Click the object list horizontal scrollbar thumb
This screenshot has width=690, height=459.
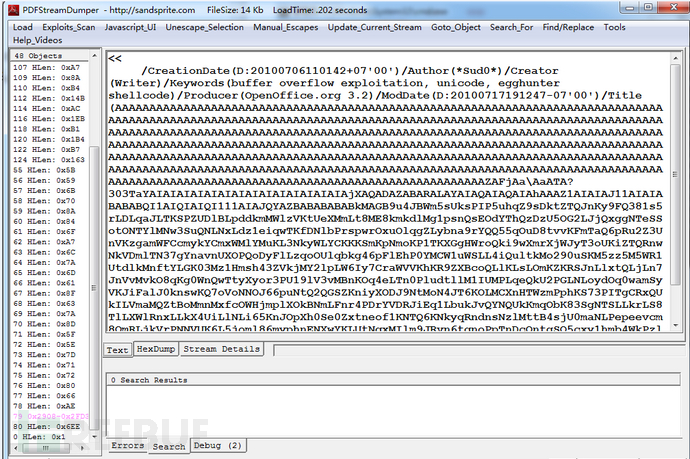click(x=46, y=448)
